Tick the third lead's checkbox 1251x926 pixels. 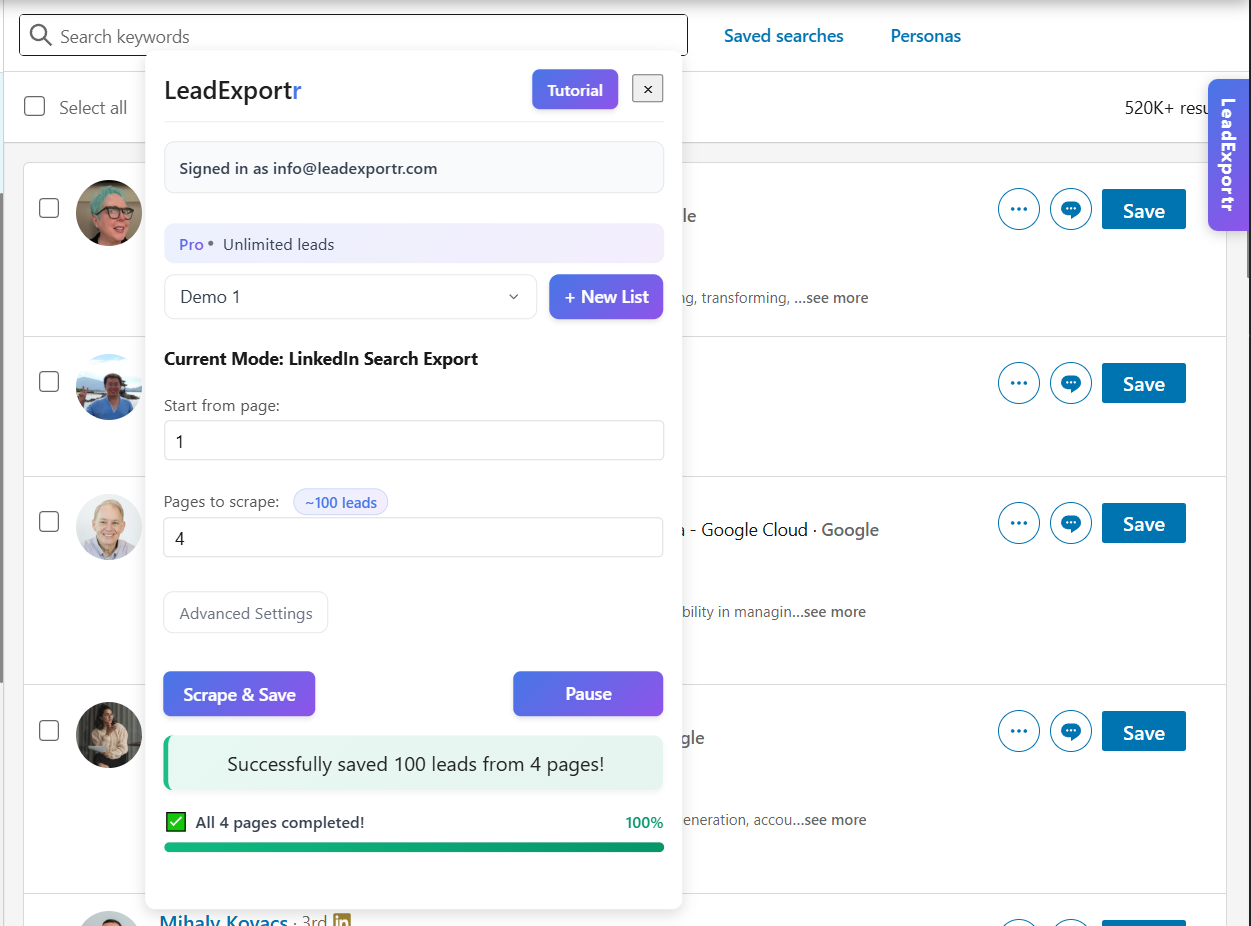point(49,521)
